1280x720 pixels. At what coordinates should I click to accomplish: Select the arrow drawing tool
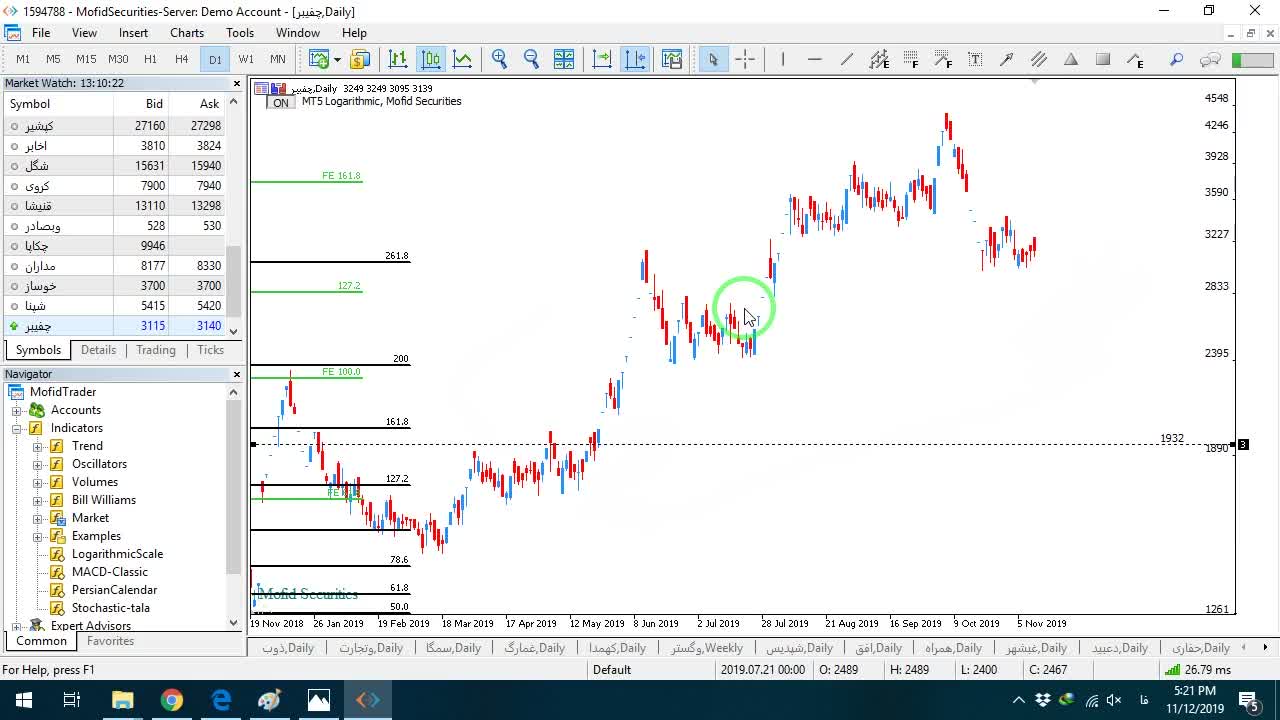click(1007, 59)
